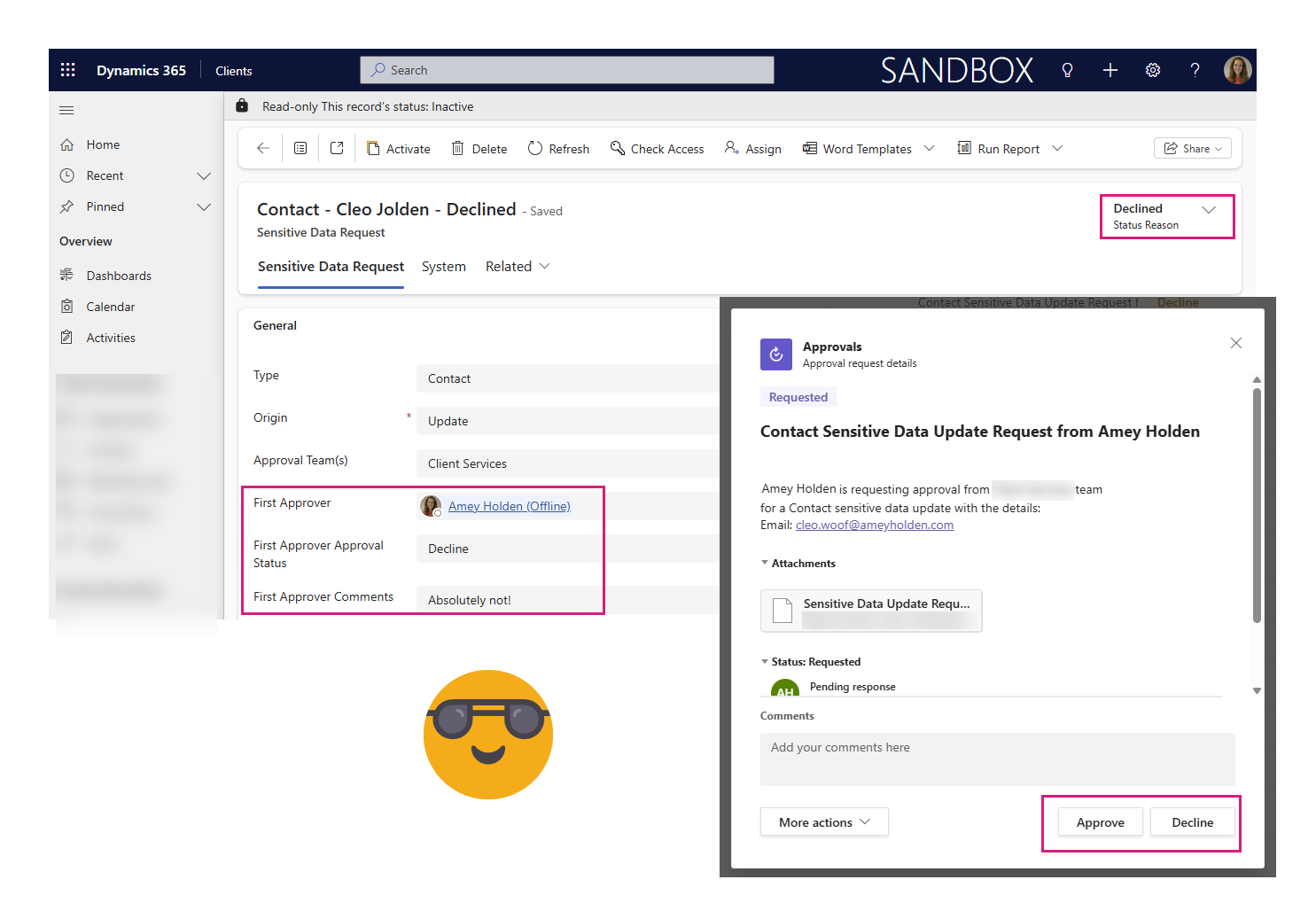
Task: Open Dashboards in sidebar
Action: coord(119,276)
